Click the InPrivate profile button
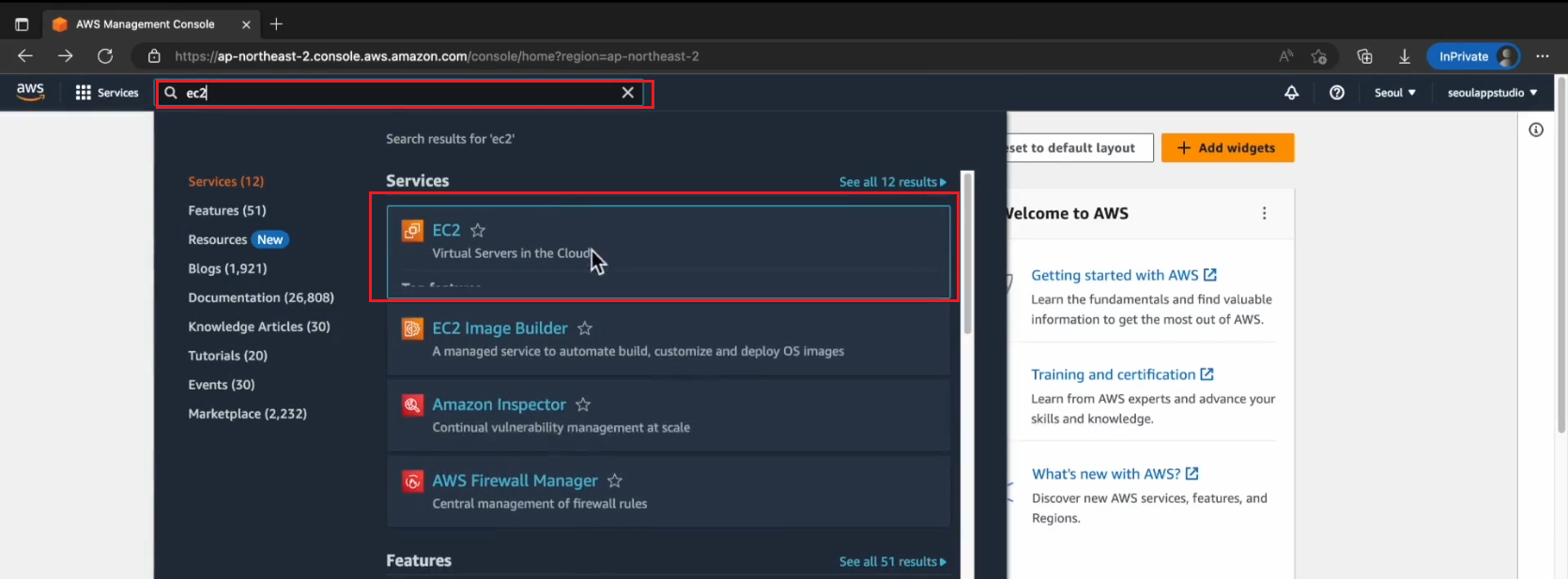The image size is (1568, 579). 1473,56
